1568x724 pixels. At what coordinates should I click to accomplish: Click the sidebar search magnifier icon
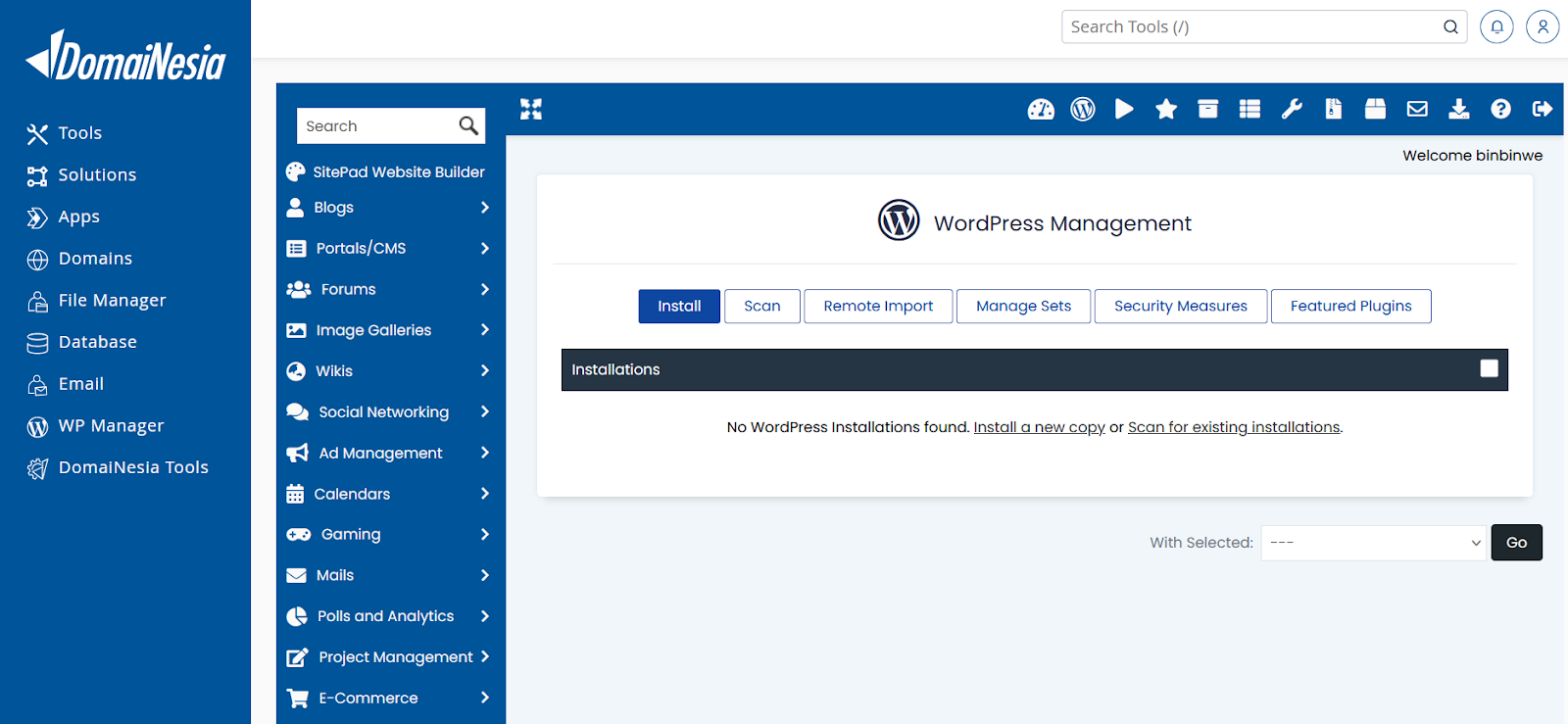click(468, 125)
